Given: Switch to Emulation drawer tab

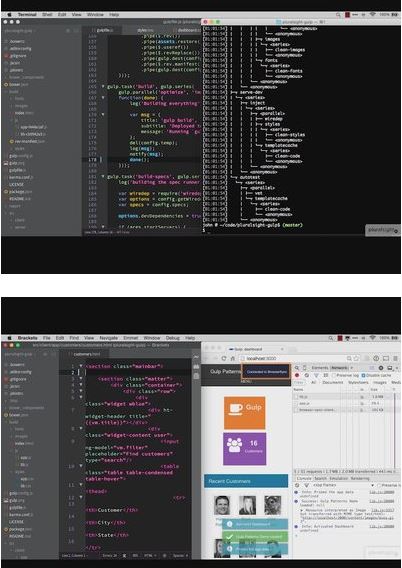Looking at the screenshot, I should [x=338, y=479].
